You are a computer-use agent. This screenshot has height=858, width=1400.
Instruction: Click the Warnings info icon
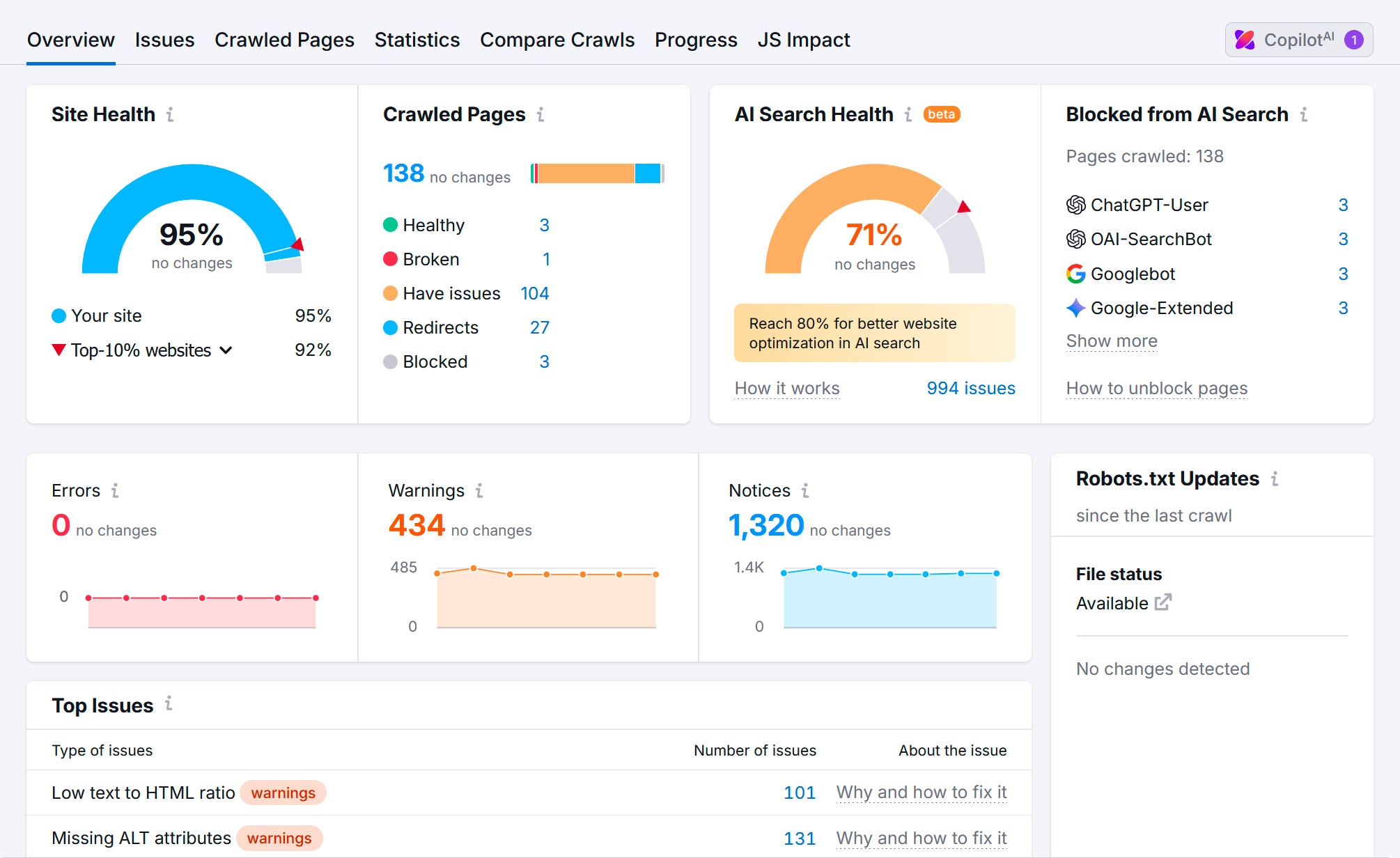[479, 491]
